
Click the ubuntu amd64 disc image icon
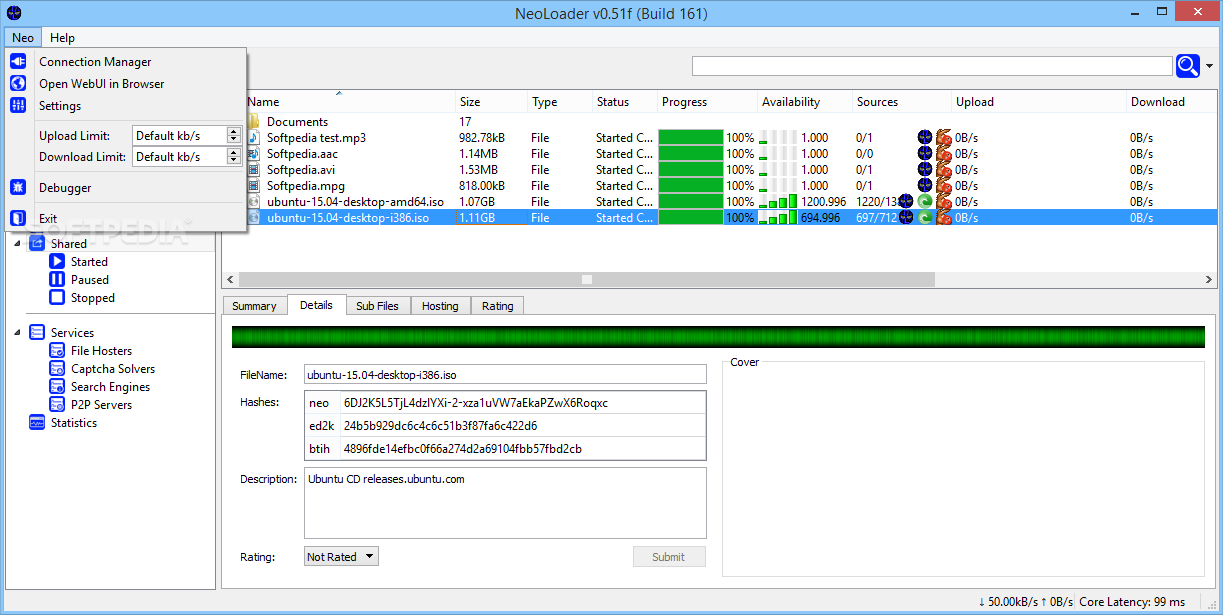254,202
